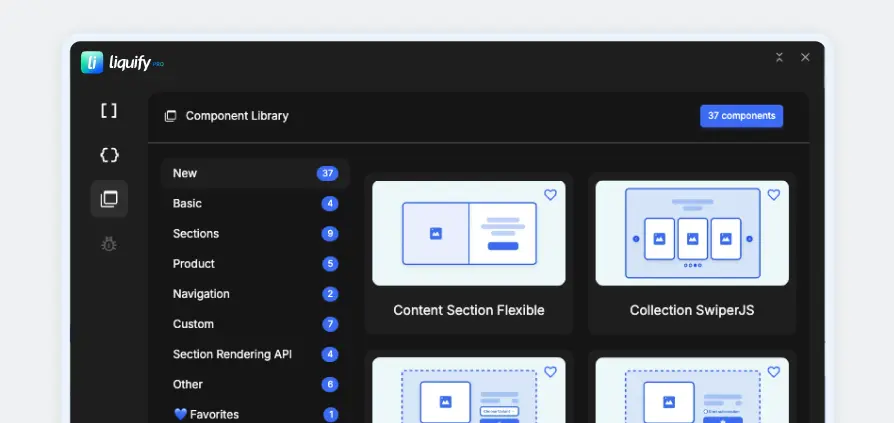Select the Other category
Image resolution: width=894 pixels, height=423 pixels.
255,385
